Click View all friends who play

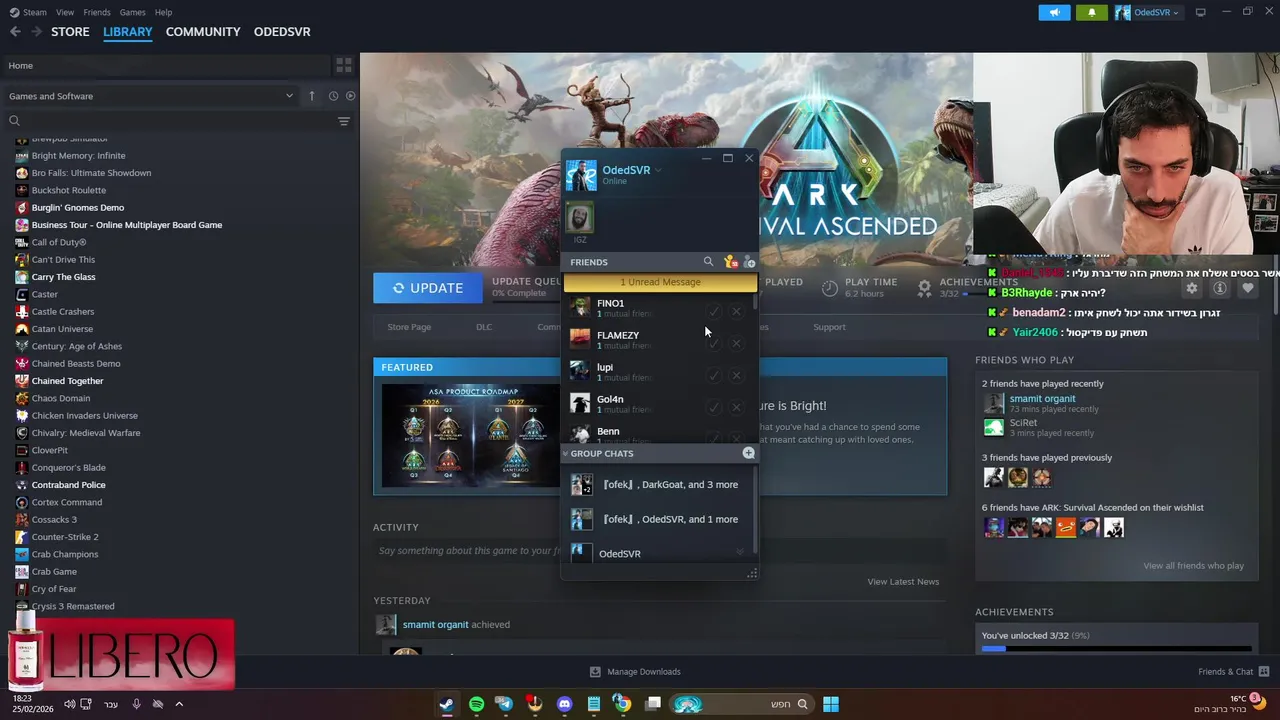coord(1193,566)
